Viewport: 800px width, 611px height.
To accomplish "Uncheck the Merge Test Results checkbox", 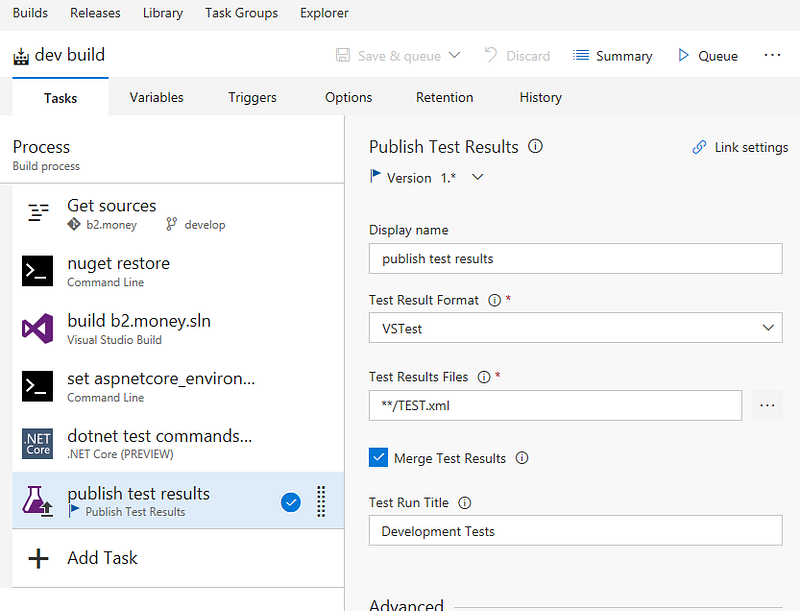I will [x=379, y=458].
